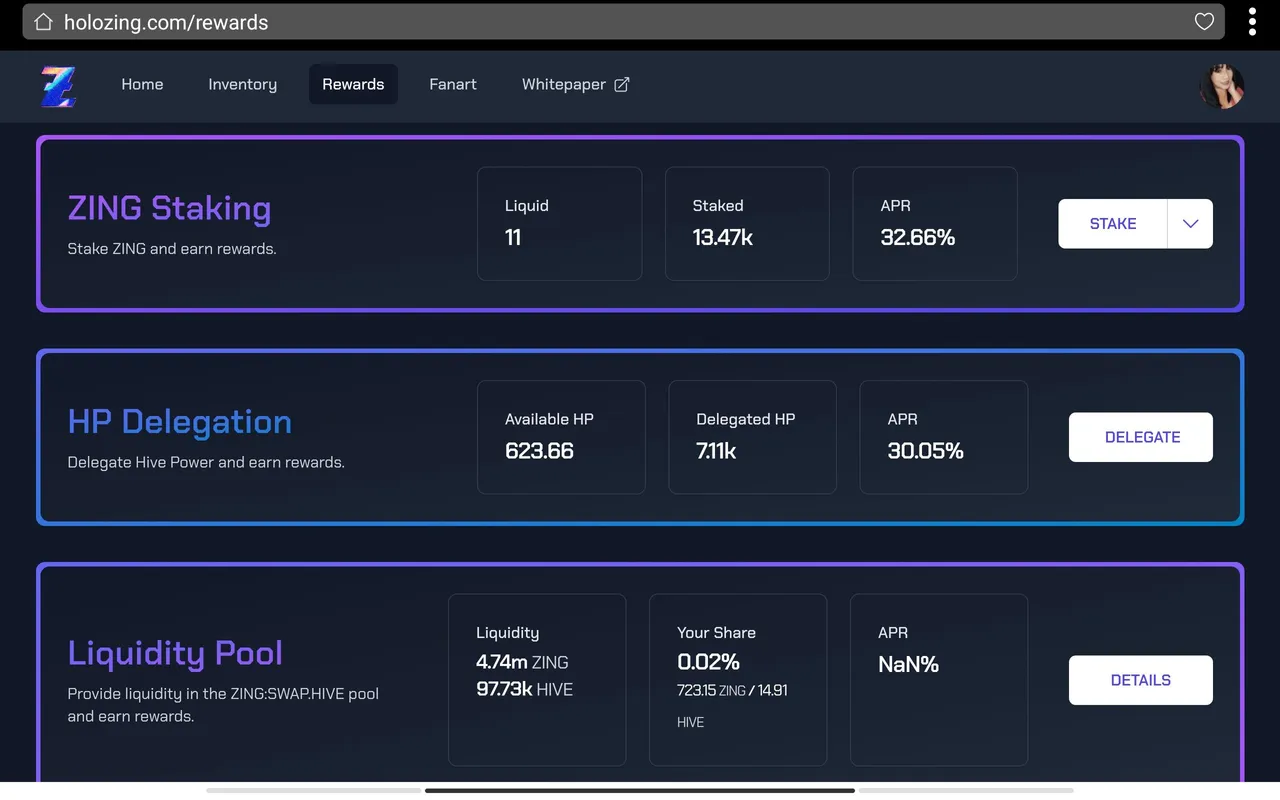This screenshot has height=800, width=1280.
Task: Select the Rewards tab
Action: (x=353, y=84)
